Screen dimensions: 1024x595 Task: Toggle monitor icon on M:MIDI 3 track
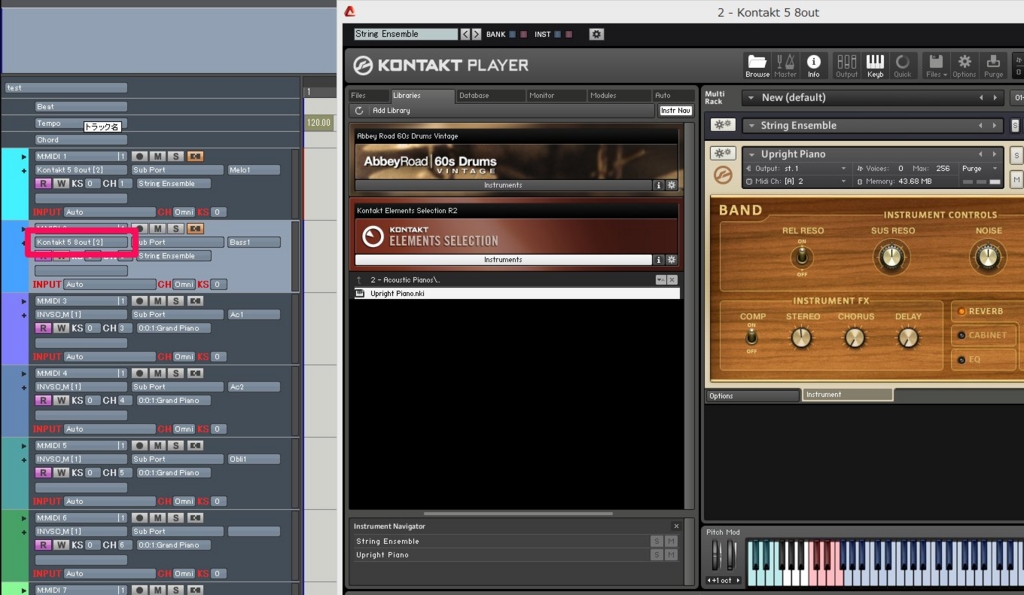pos(195,301)
